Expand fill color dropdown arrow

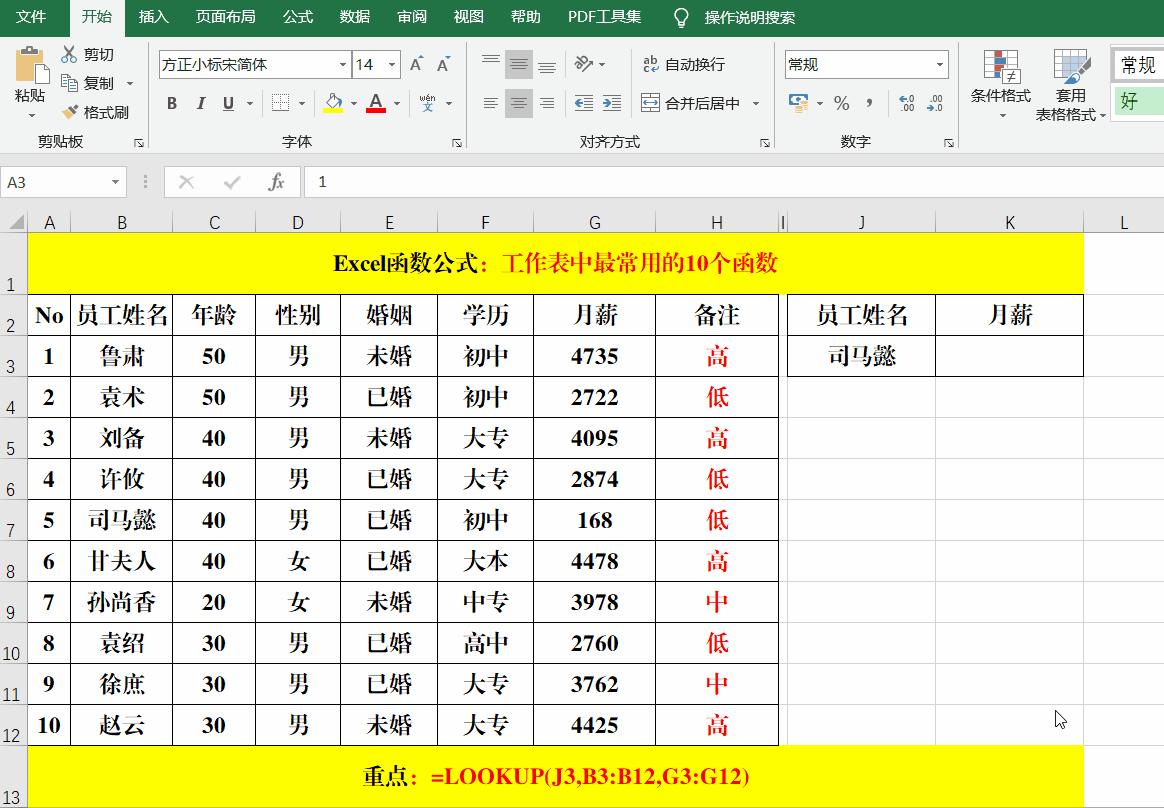353,103
